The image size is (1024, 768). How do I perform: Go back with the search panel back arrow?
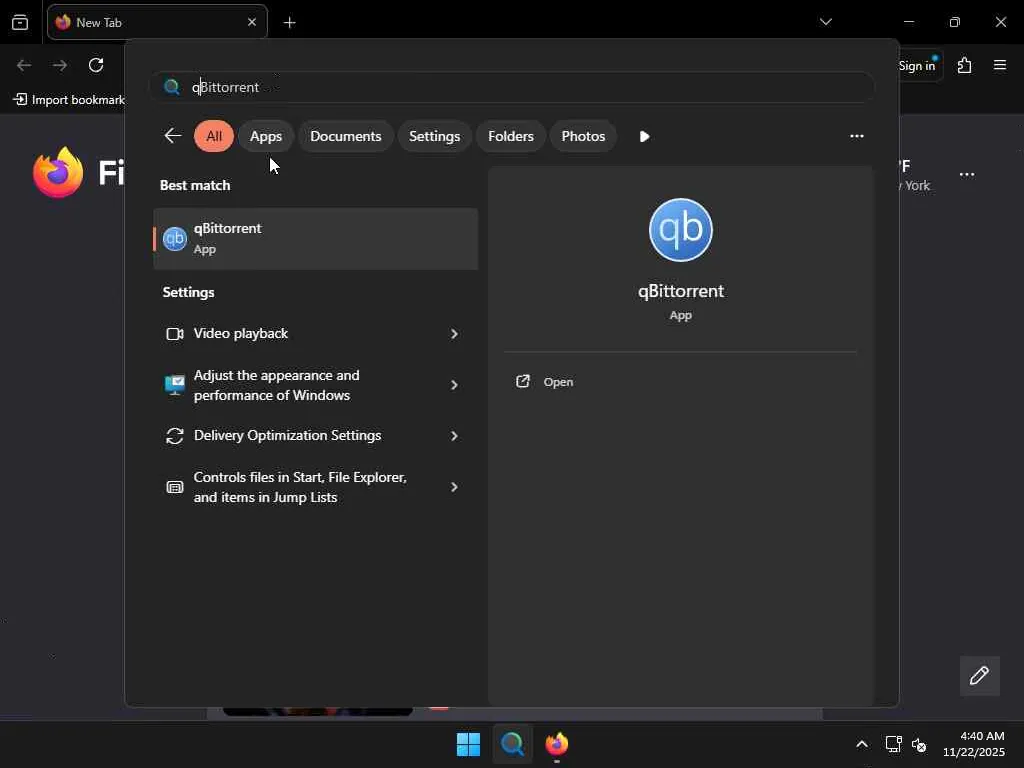tap(172, 136)
